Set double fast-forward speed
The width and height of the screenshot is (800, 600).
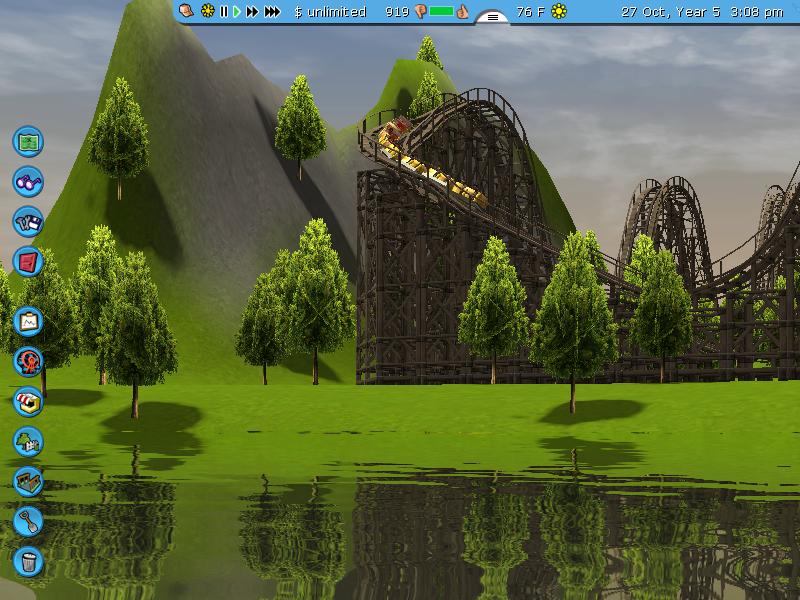click(252, 11)
